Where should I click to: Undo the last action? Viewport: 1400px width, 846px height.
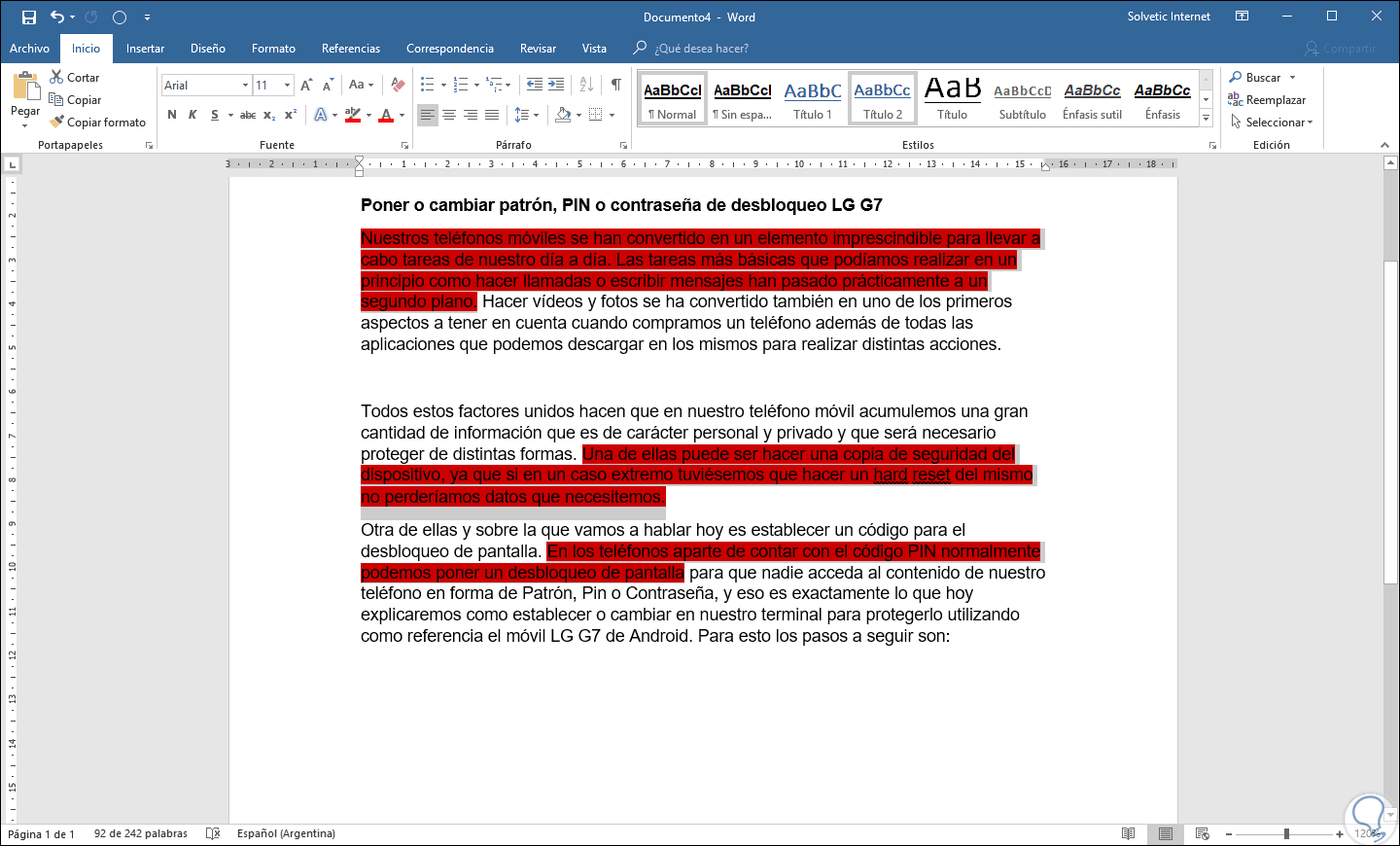tap(57, 17)
